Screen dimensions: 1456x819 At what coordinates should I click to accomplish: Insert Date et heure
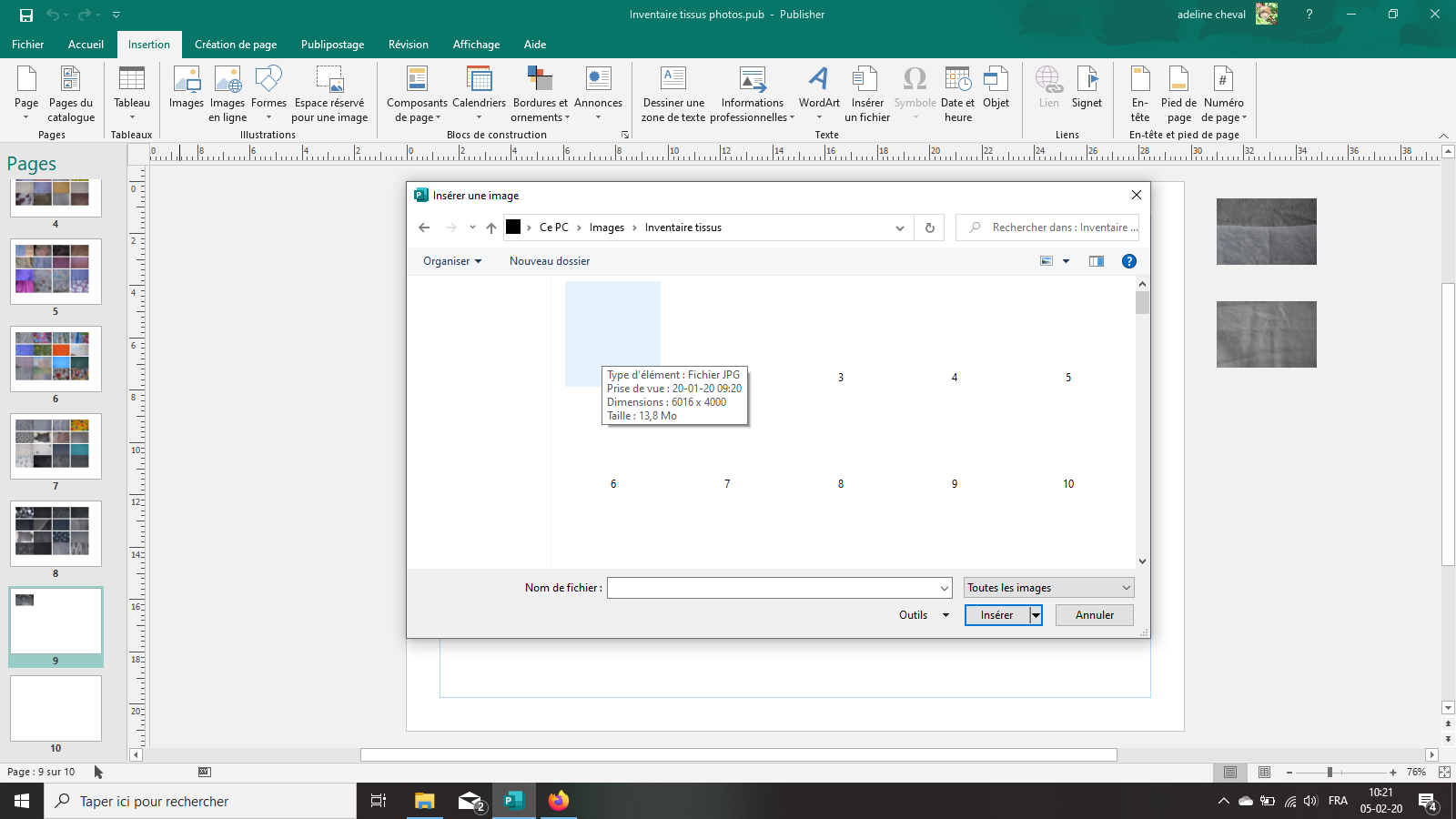click(957, 93)
